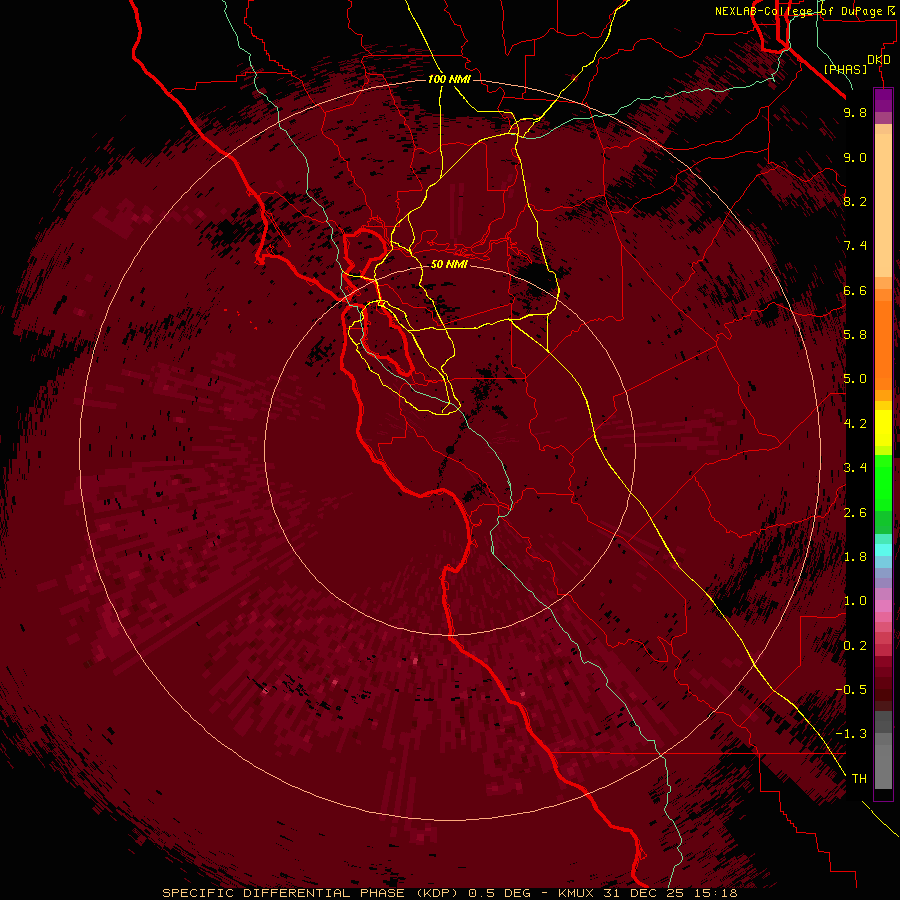The height and width of the screenshot is (900, 900).
Task: Click the 2.6 scale value
Action: [x=855, y=513]
